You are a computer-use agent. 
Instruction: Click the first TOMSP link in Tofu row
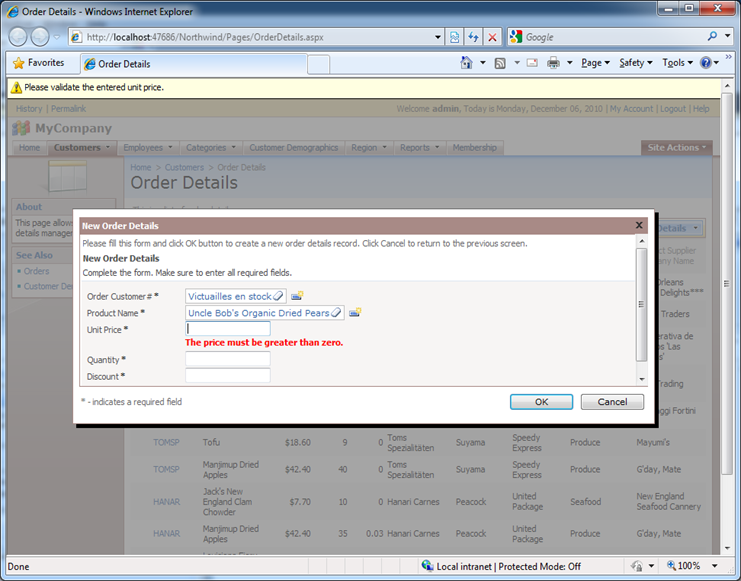coord(166,442)
